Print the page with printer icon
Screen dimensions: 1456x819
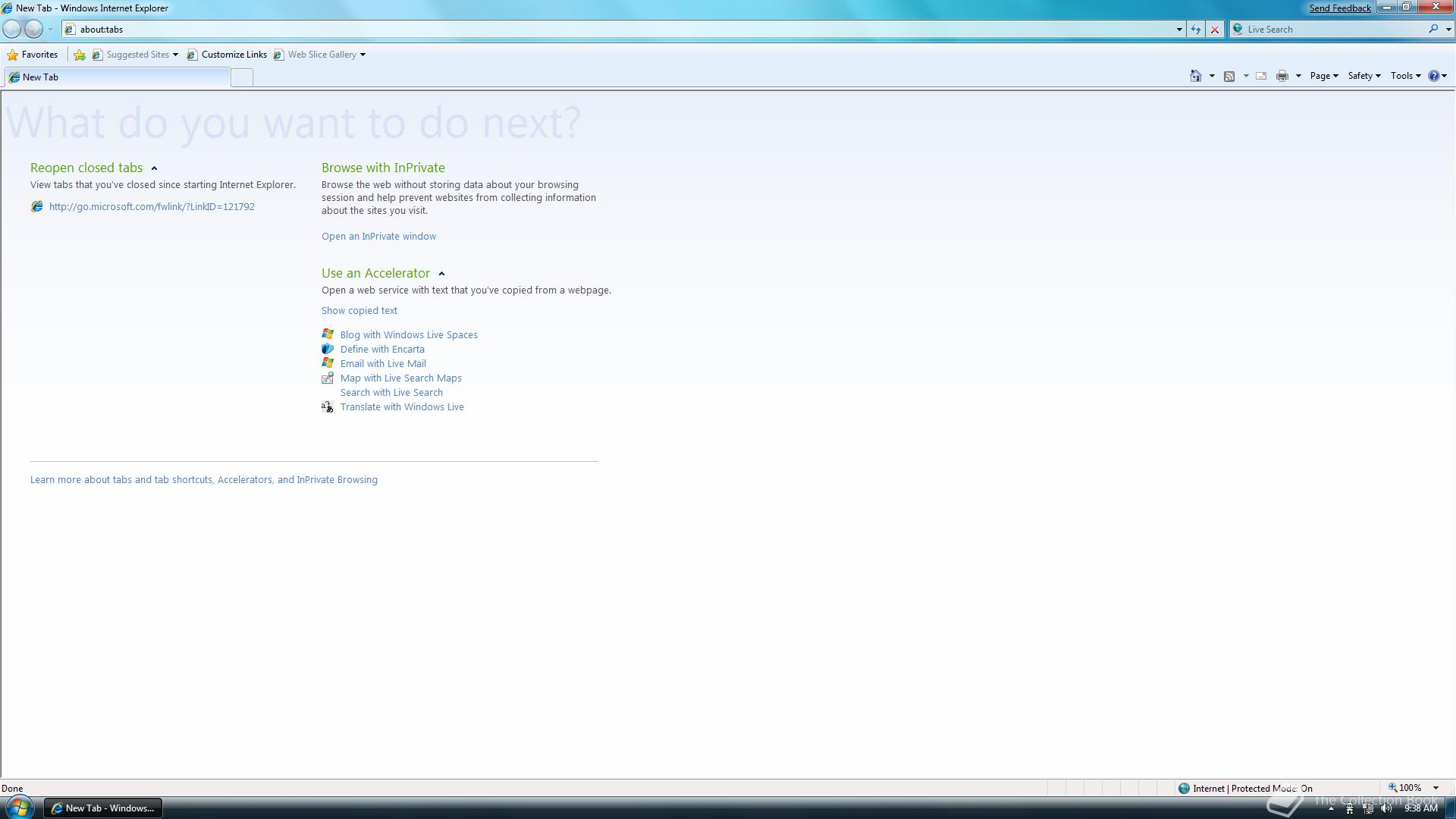tap(1282, 76)
